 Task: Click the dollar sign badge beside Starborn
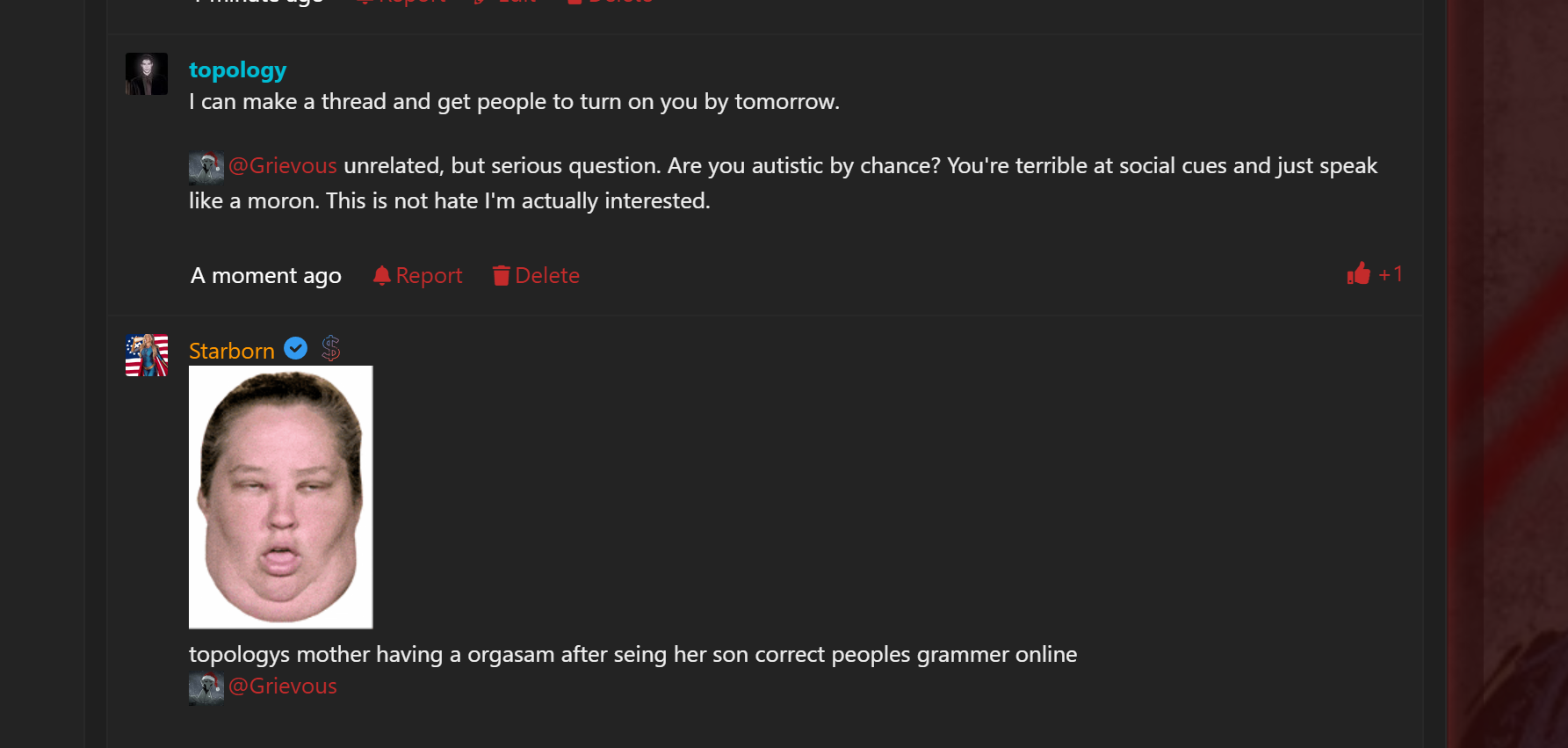coord(330,349)
